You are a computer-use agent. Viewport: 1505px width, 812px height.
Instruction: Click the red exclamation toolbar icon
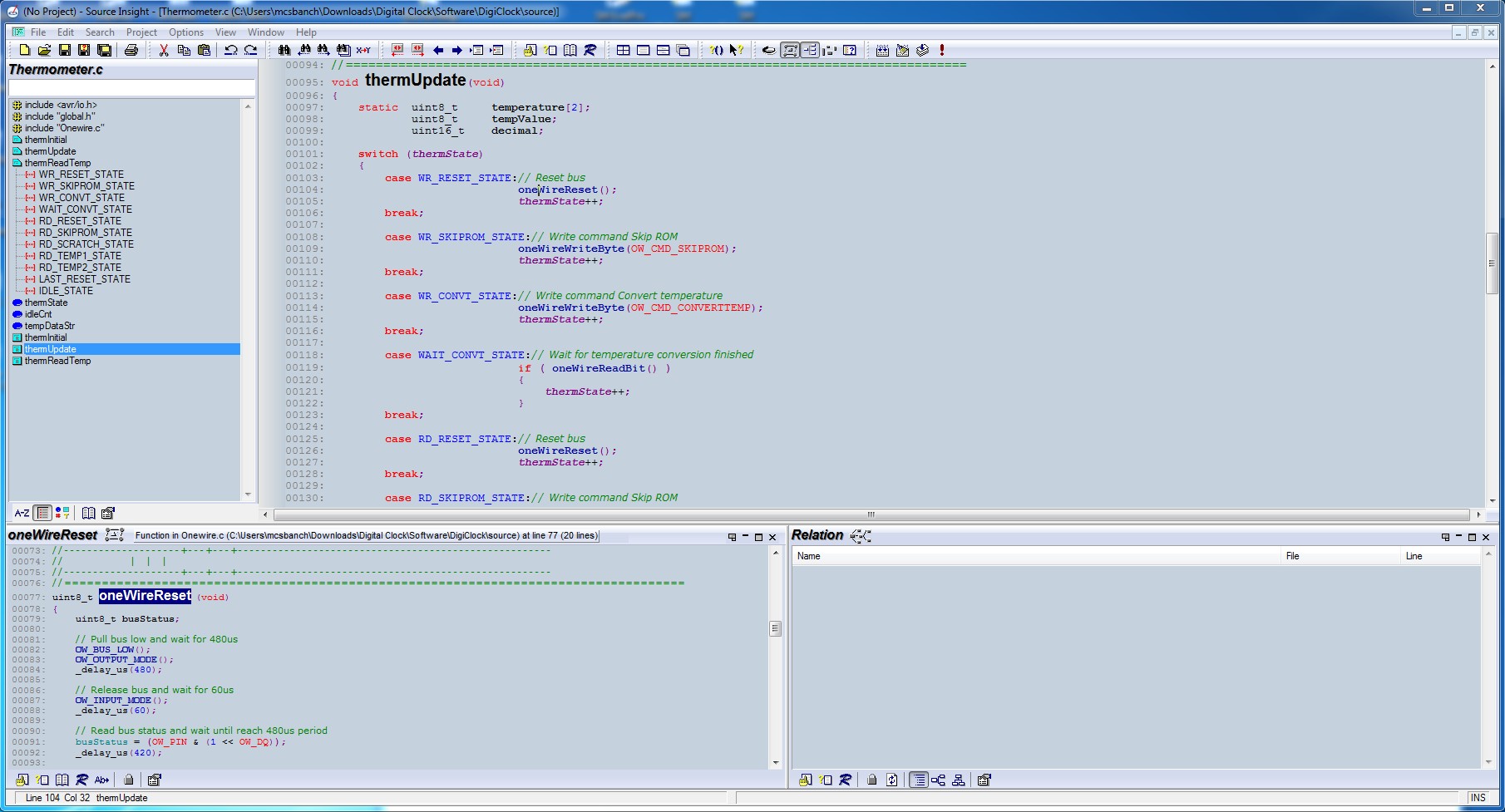click(942, 50)
